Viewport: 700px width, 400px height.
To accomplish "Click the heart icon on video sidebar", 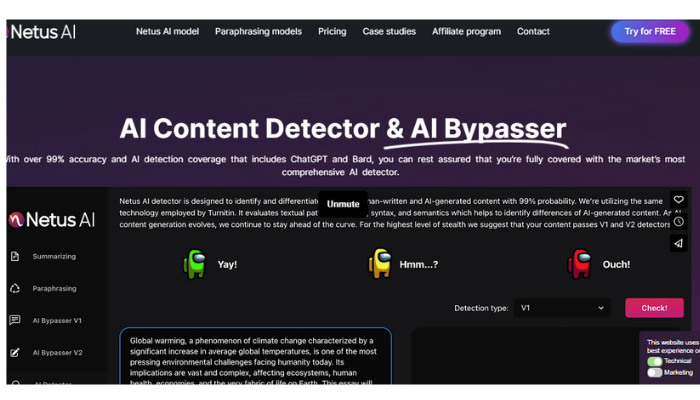I will click(679, 200).
